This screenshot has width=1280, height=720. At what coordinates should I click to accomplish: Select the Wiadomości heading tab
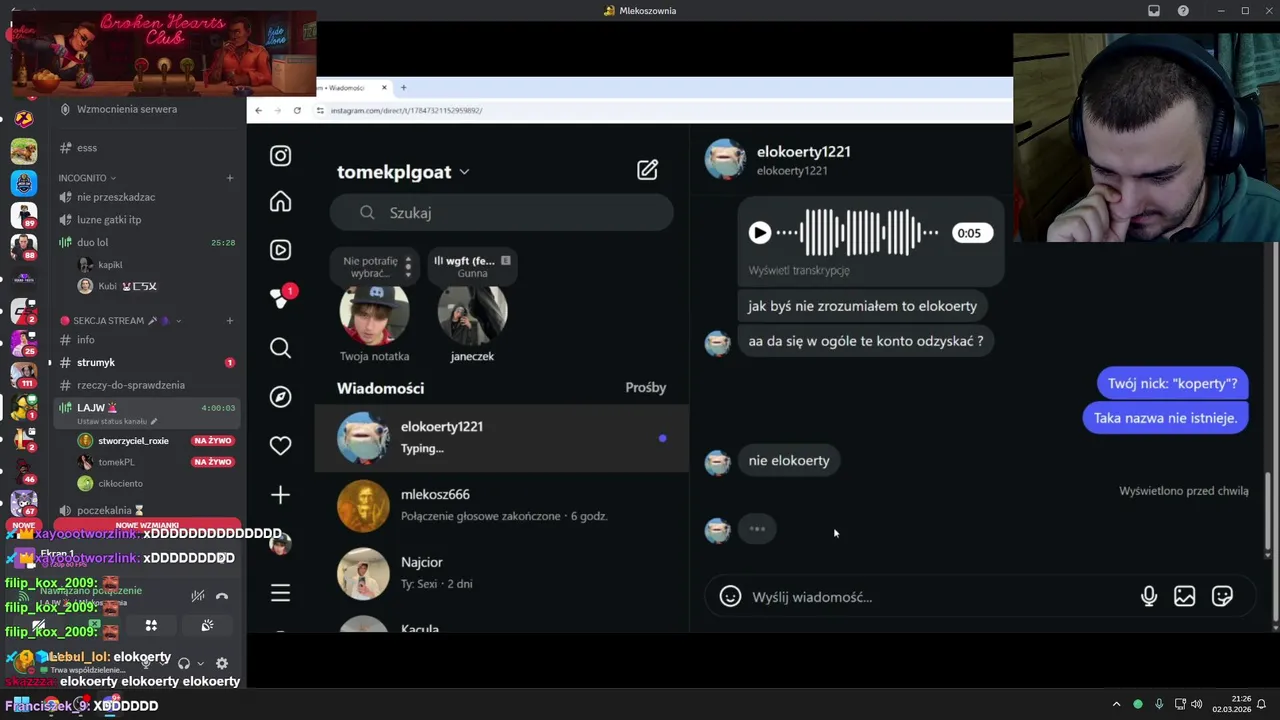[381, 388]
